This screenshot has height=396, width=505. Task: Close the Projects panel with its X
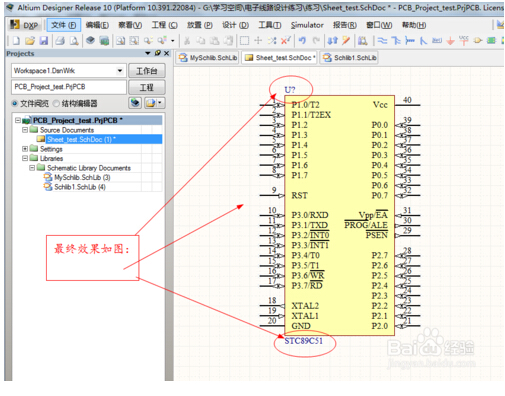click(x=167, y=53)
